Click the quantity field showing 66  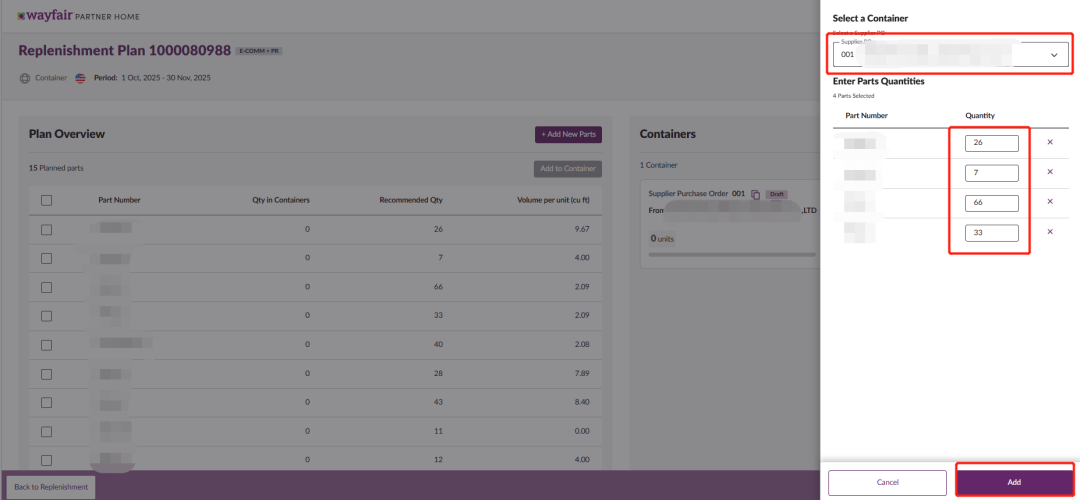tap(991, 203)
